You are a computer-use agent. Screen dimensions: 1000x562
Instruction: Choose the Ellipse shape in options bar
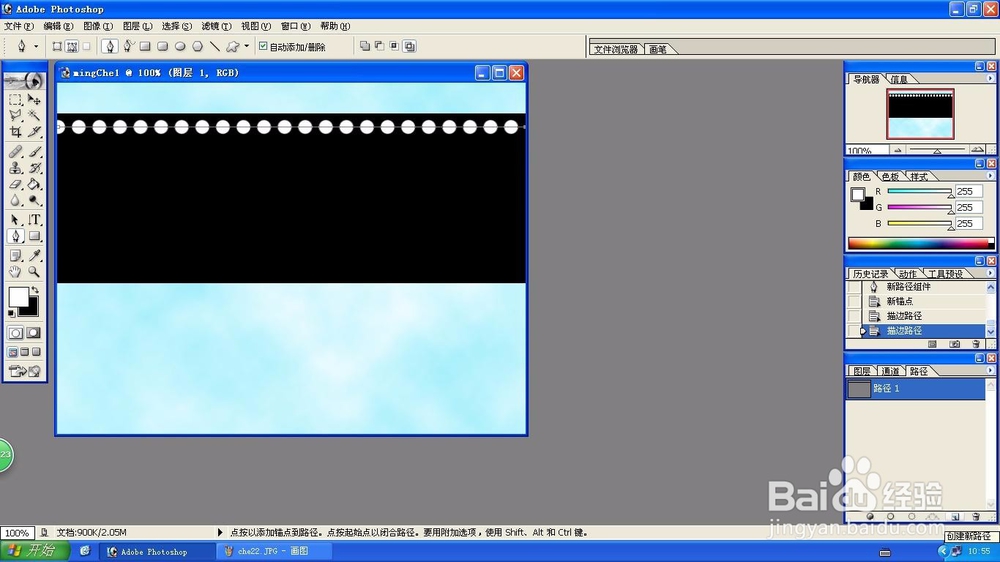180,46
